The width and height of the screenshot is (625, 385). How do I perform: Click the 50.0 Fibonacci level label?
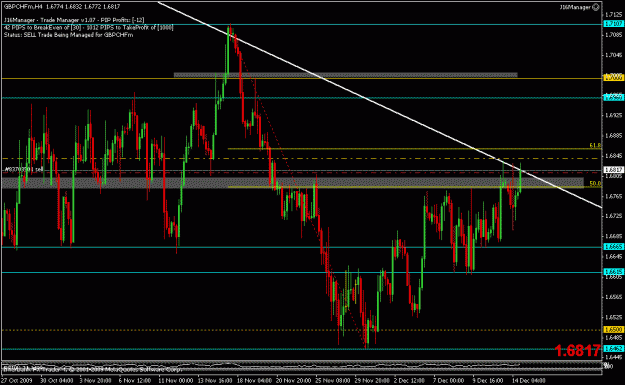tap(595, 183)
